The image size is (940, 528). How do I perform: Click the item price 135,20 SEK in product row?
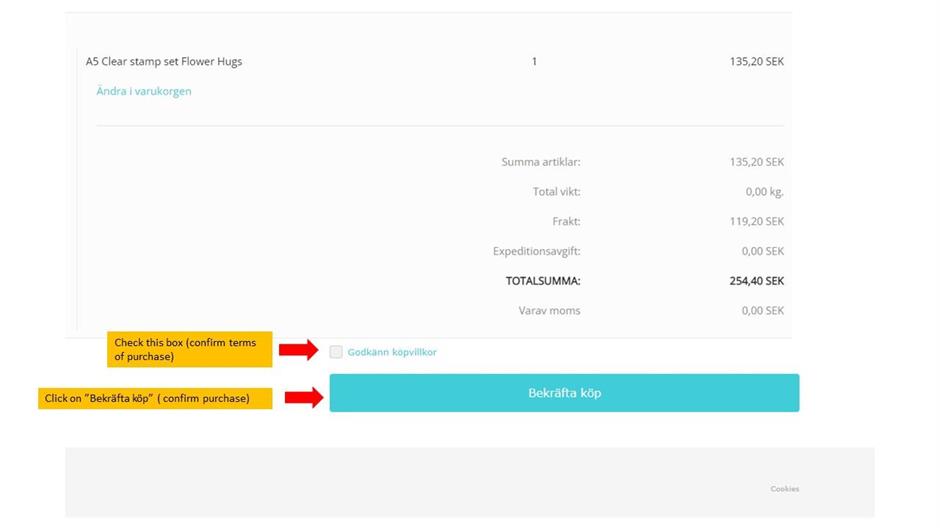(x=757, y=61)
